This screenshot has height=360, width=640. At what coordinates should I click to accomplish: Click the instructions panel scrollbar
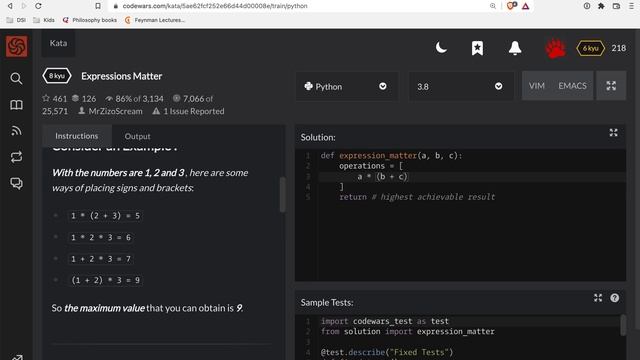[x=282, y=195]
